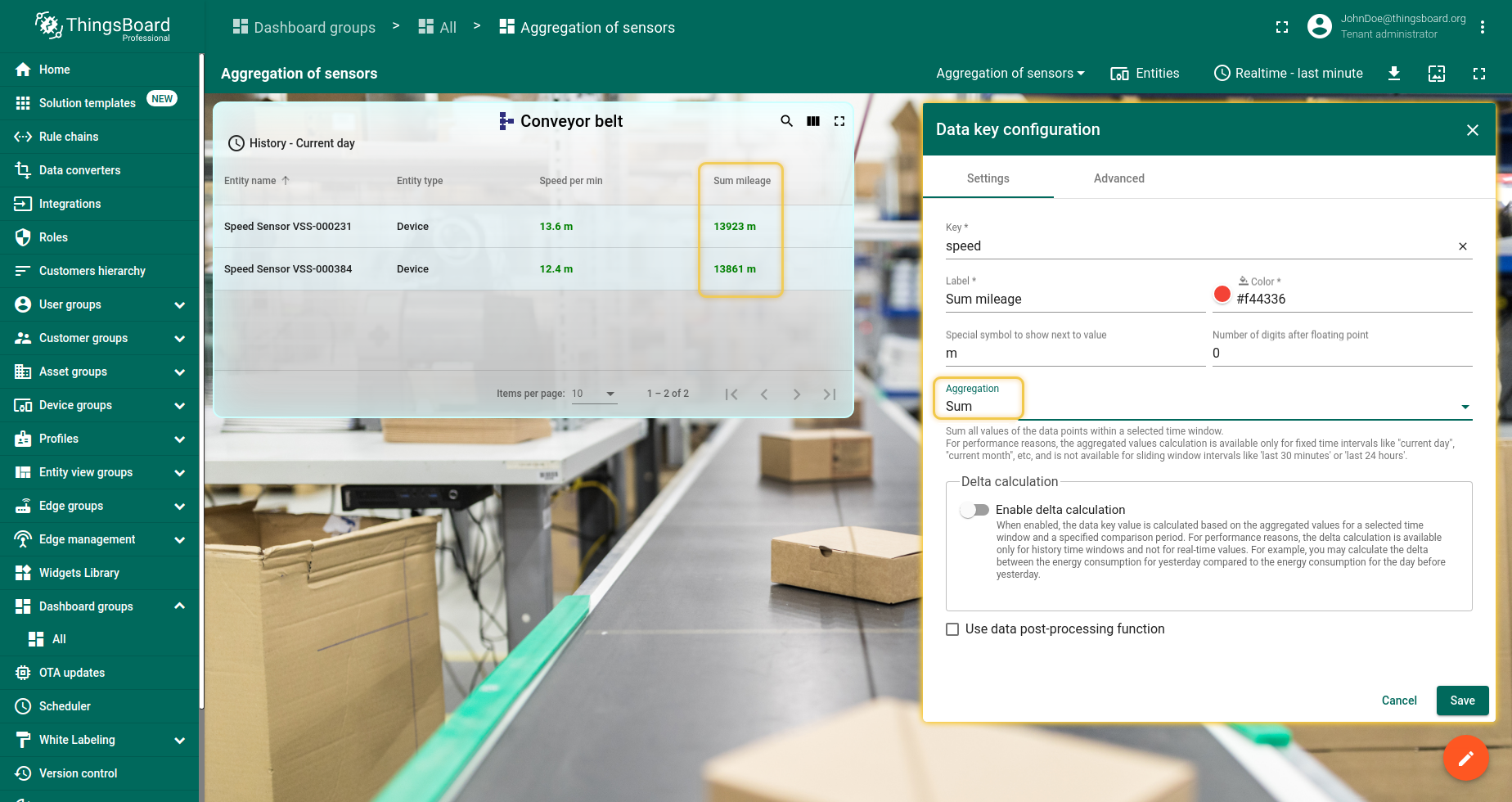Select Speed Sensor VSS-000231 row
The image size is (1512, 802).
(533, 227)
